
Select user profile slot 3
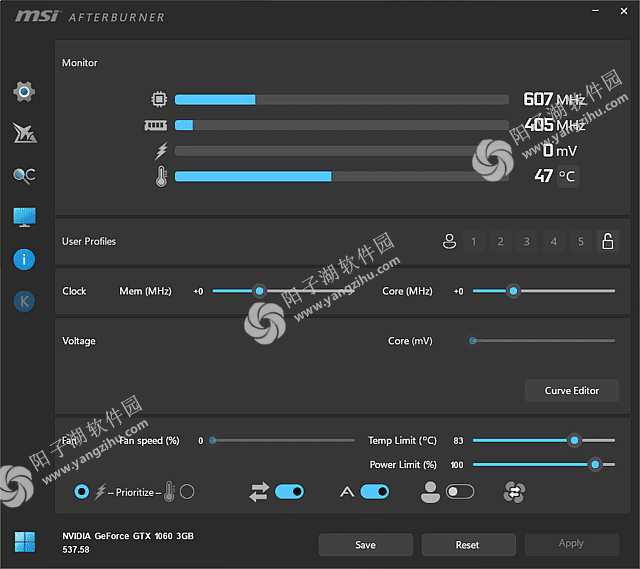527,241
